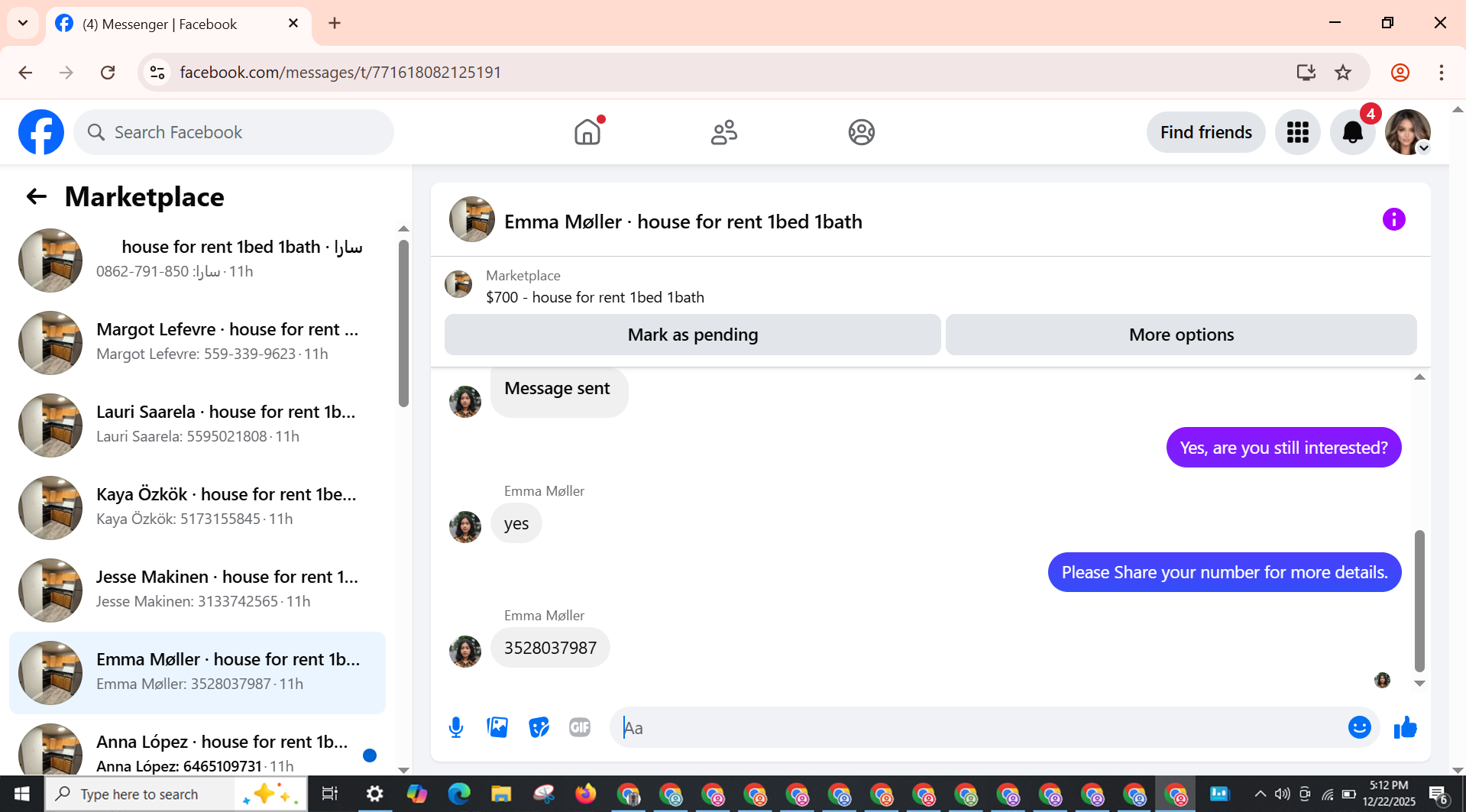This screenshot has width=1466, height=812.
Task: Click the 'Message sent' bubble
Action: pos(558,391)
